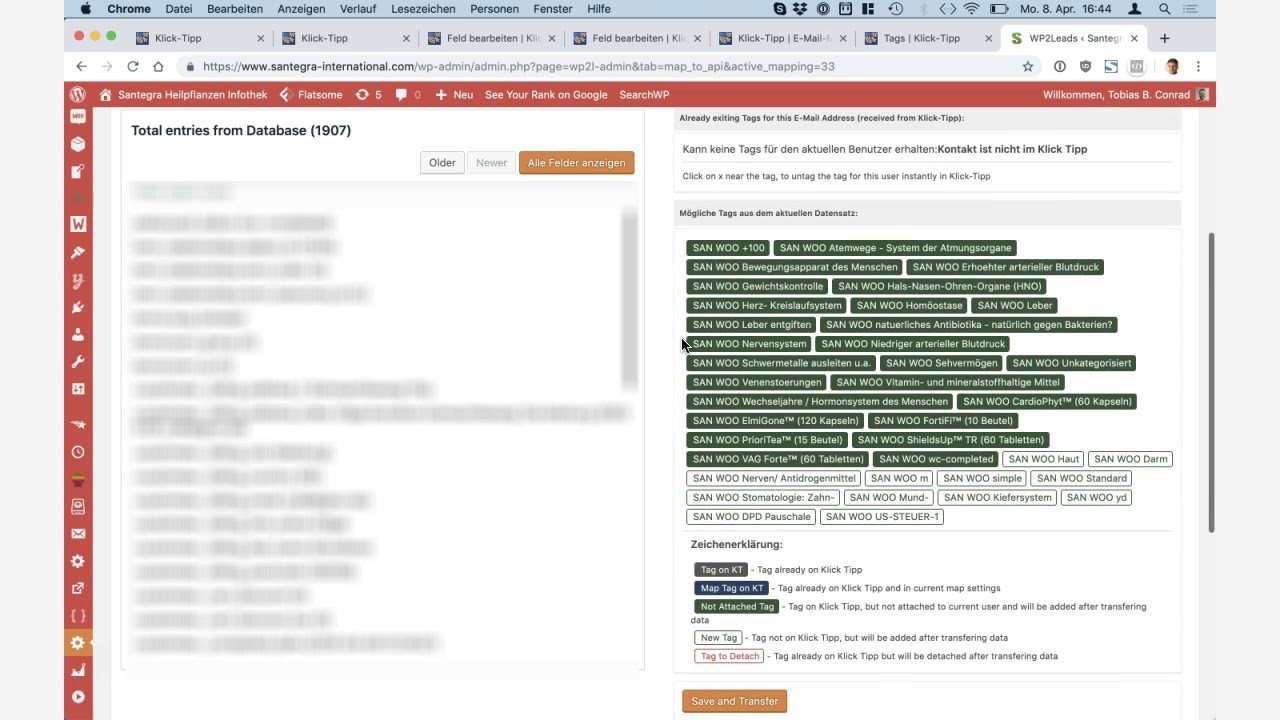1280x720 pixels.
Task: Click the comments bubble in the admin bar
Action: pos(407,94)
